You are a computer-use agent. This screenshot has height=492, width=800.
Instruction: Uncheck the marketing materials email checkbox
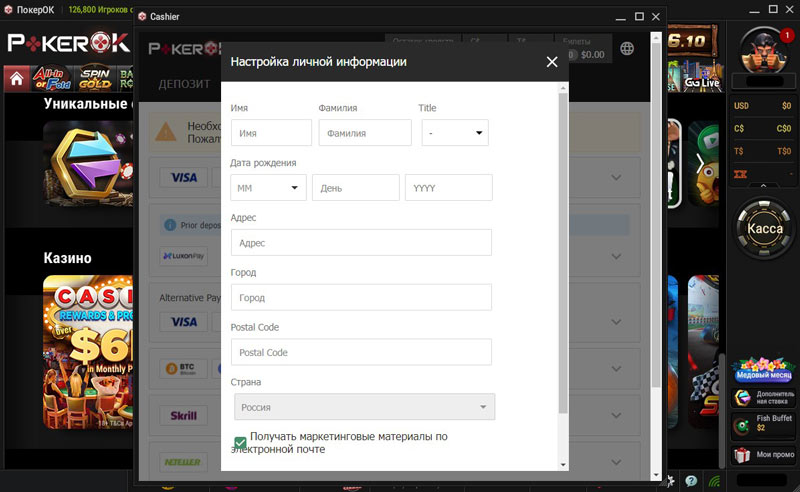pyautogui.click(x=240, y=442)
